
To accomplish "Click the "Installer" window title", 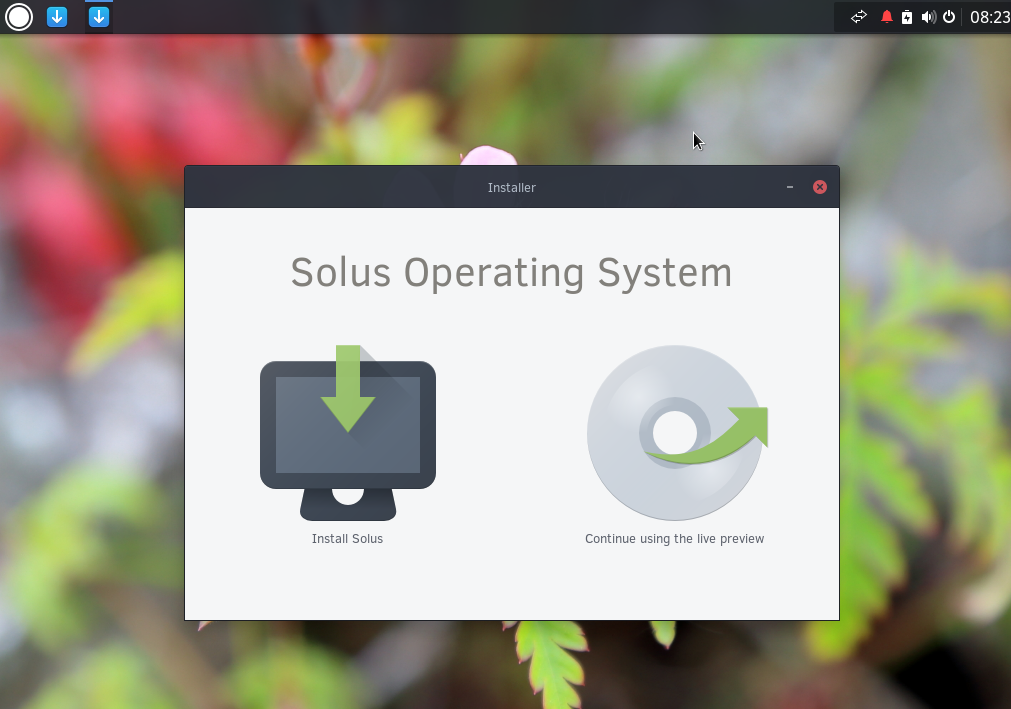I will (x=512, y=188).
